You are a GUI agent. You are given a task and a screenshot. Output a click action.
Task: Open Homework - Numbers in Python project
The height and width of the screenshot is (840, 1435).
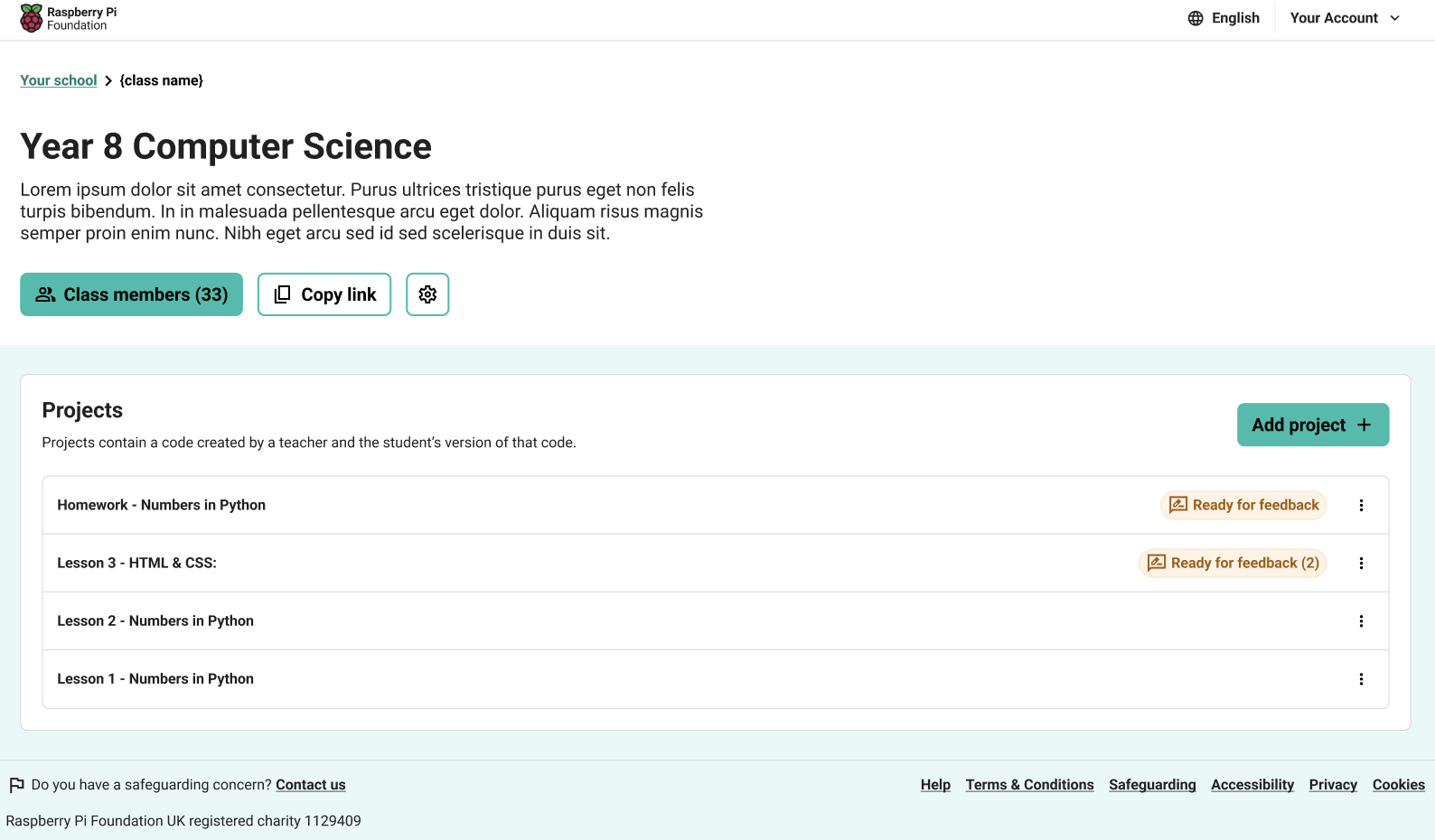162,505
